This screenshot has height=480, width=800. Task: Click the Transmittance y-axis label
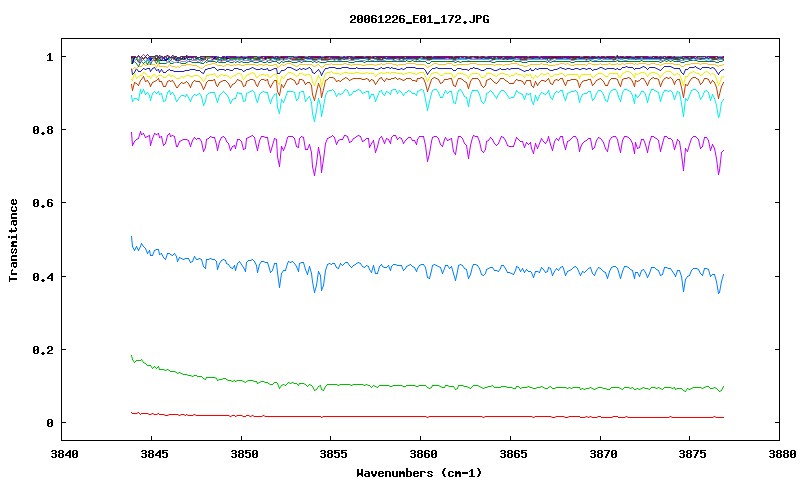click(x=13, y=240)
